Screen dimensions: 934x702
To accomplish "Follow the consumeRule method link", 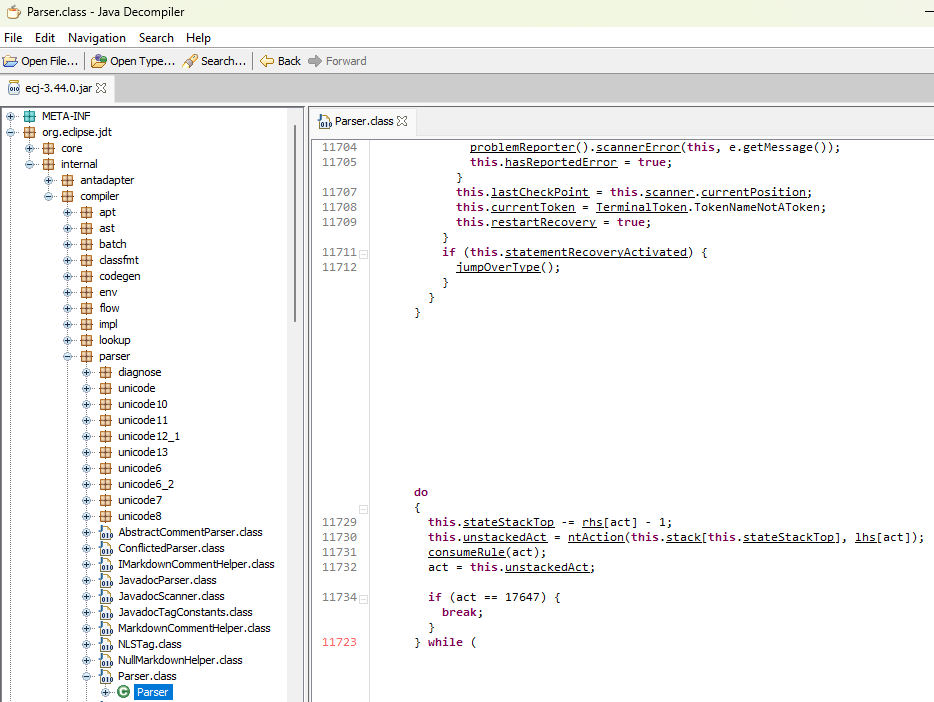I will click(466, 552).
